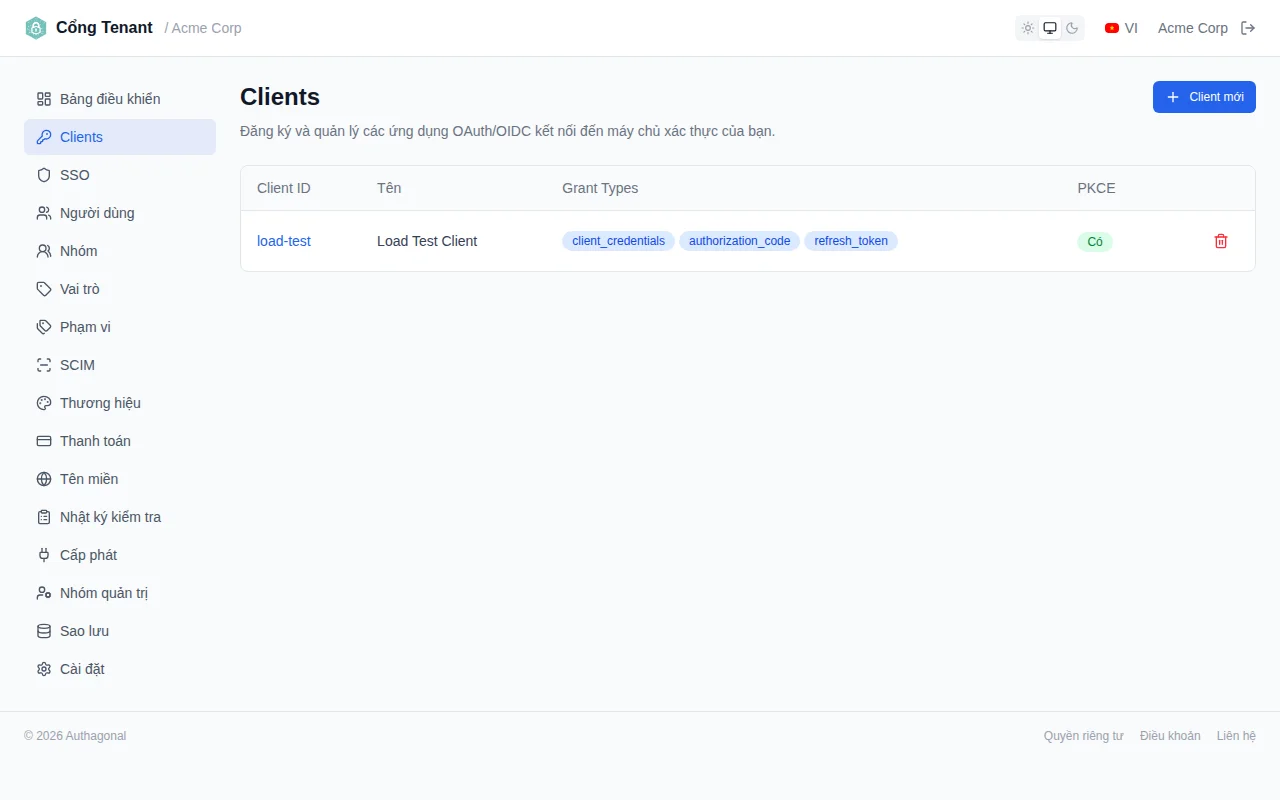
Task: Click the plug icon beside Cấp phát
Action: click(44, 555)
